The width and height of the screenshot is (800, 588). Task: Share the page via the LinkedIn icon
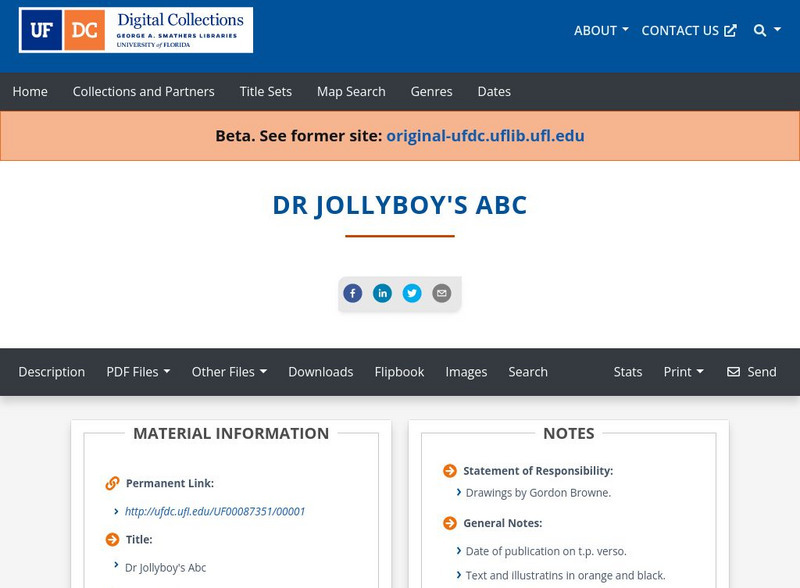(383, 293)
